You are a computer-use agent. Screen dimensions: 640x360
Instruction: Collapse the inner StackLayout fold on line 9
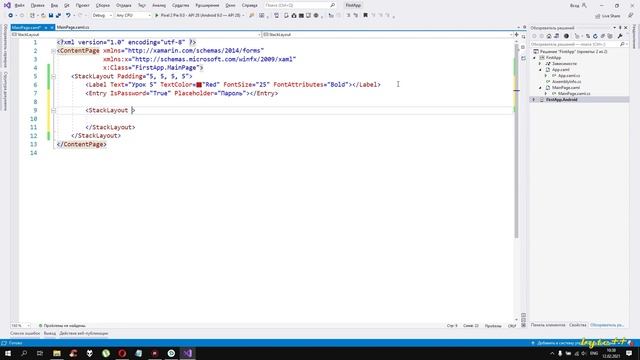coord(53,110)
